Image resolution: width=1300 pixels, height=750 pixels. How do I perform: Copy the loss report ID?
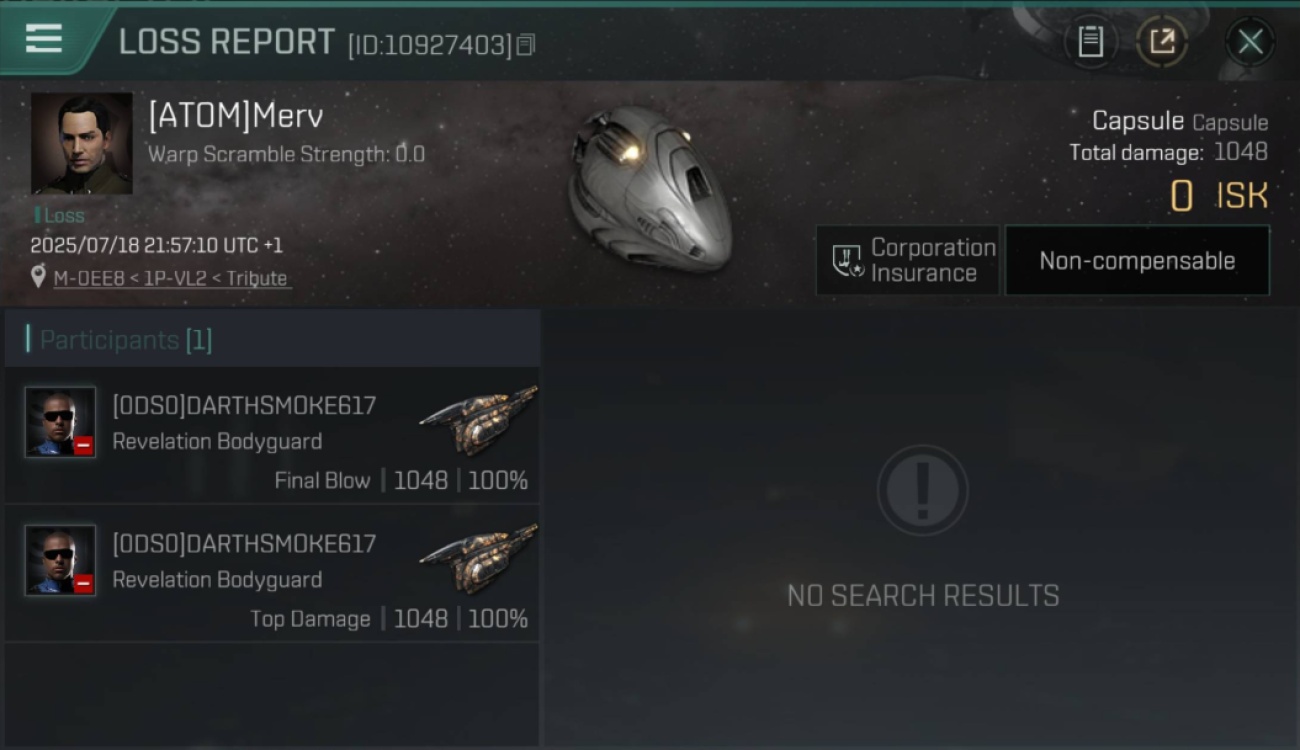click(x=526, y=44)
